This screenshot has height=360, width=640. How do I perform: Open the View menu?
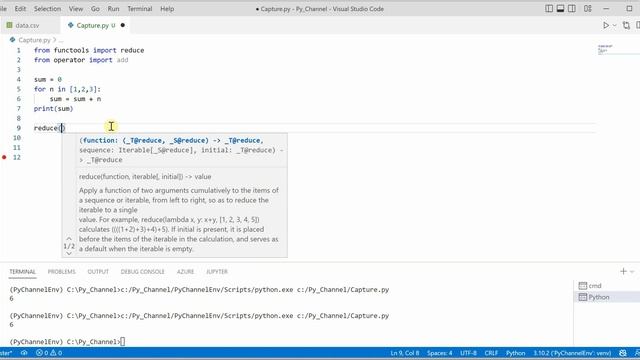pyautogui.click(x=76, y=9)
